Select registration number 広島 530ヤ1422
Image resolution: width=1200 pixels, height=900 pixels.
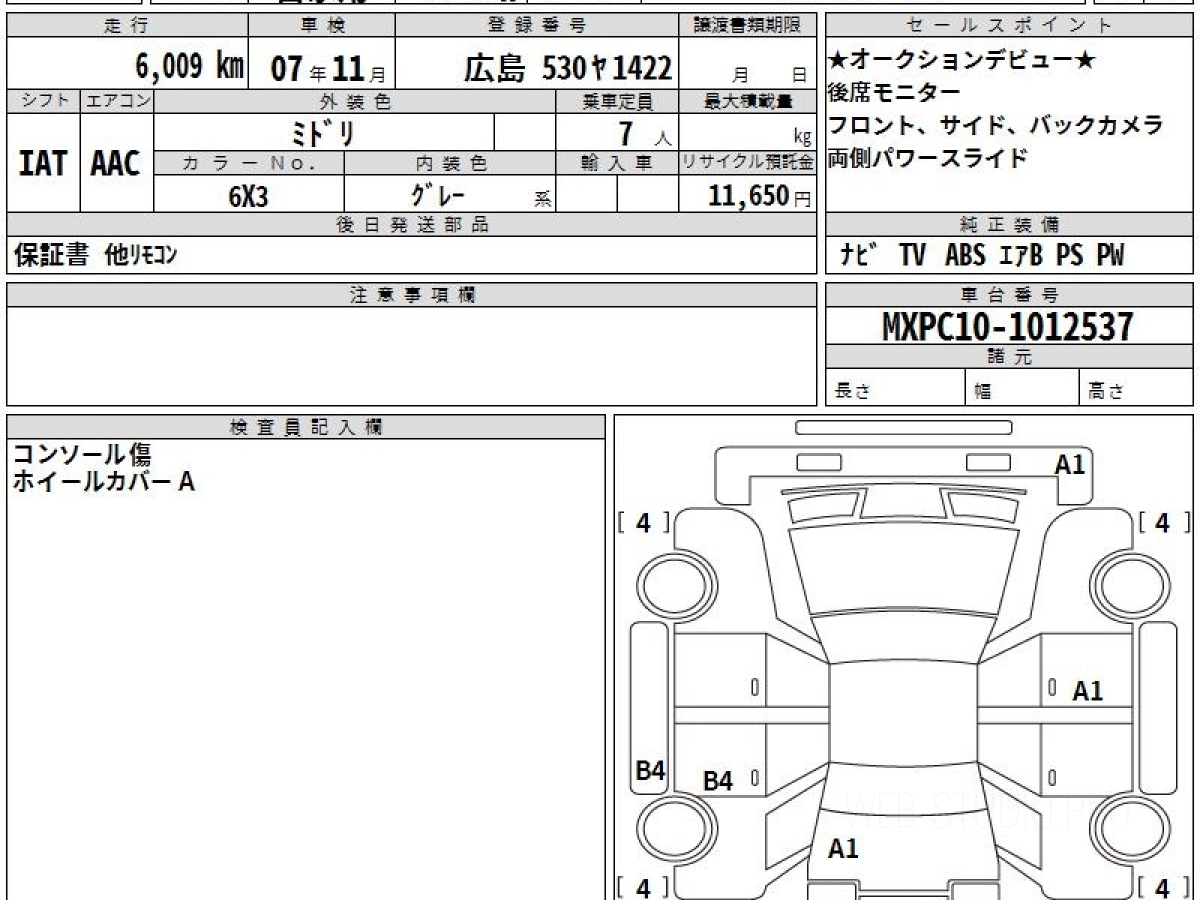(567, 68)
